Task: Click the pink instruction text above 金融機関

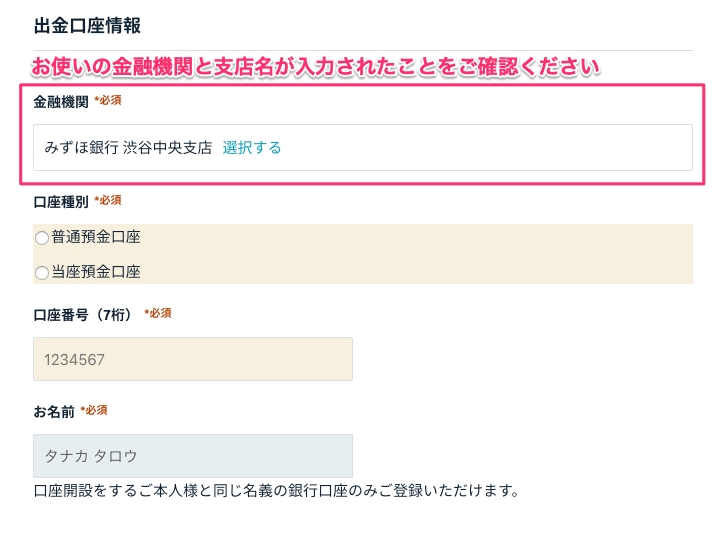Action: tap(315, 68)
